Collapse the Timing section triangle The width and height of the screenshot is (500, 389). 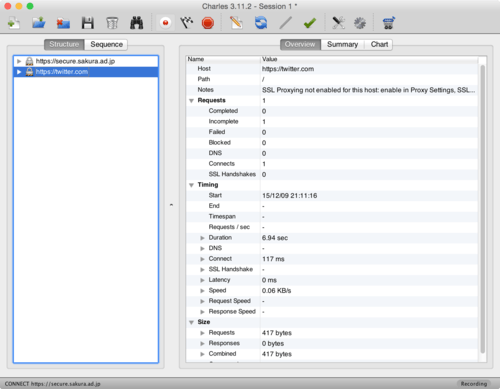point(191,185)
